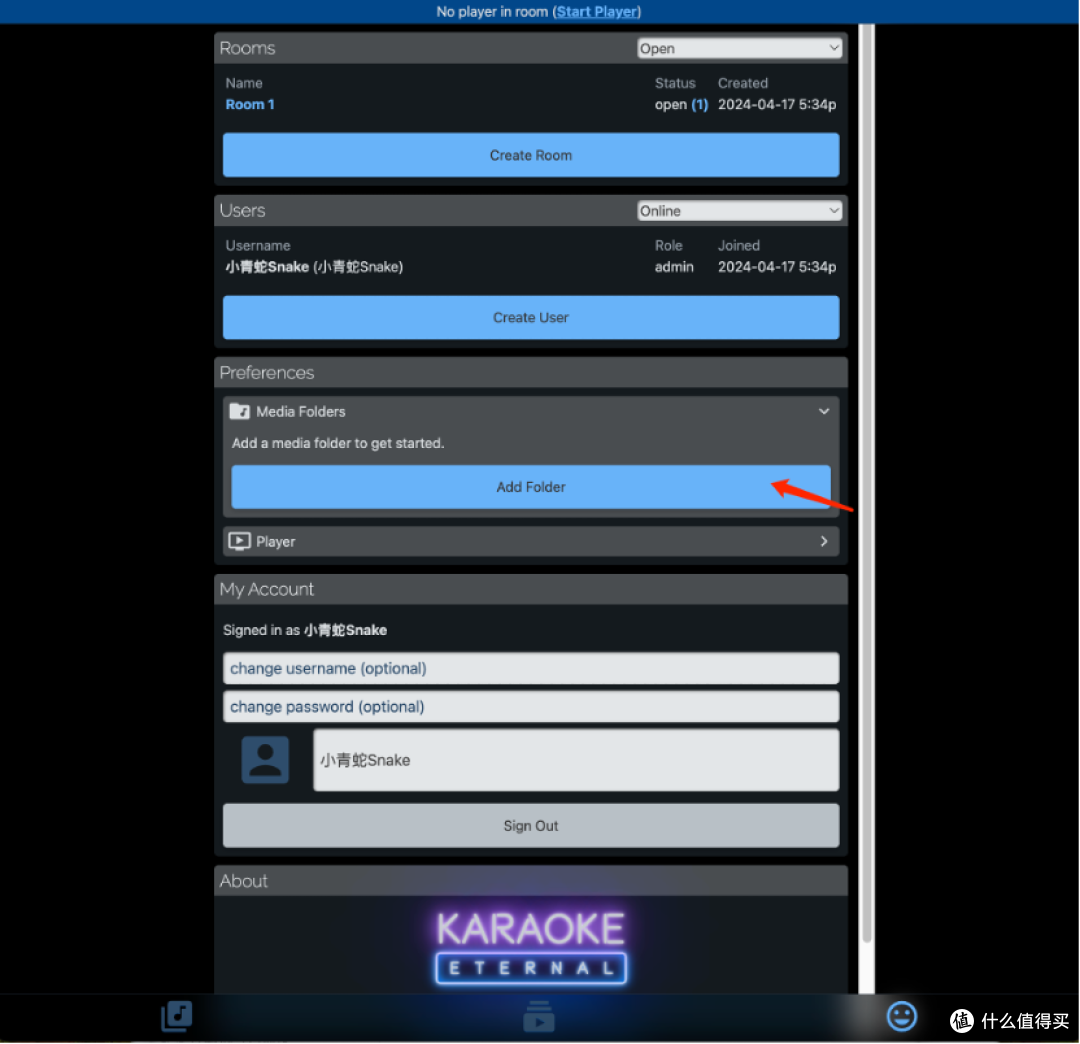Click the Karaoke Eternal logo
The image size is (1080, 1044).
click(531, 948)
